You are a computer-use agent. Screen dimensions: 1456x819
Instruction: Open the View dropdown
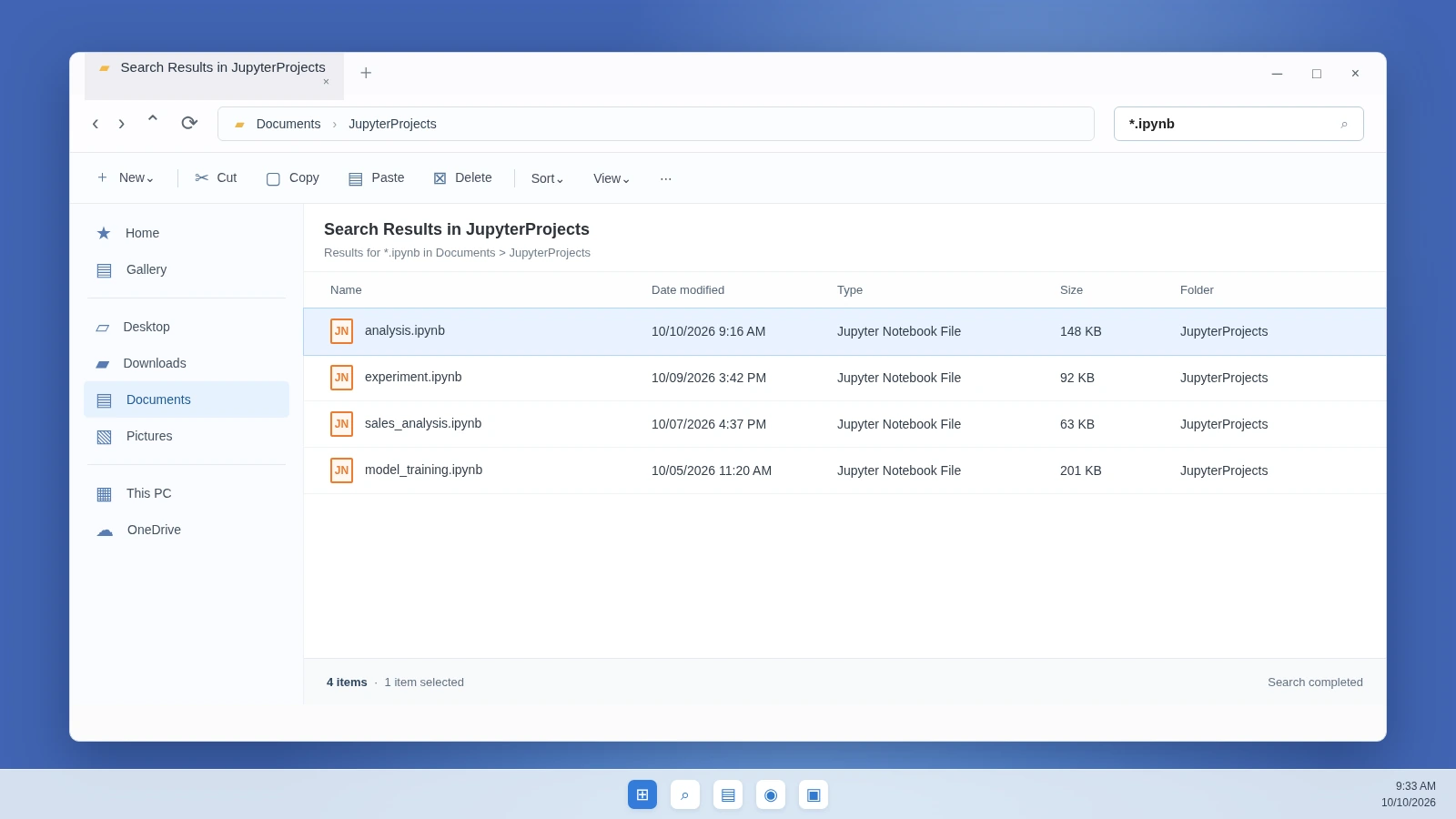pos(612,178)
